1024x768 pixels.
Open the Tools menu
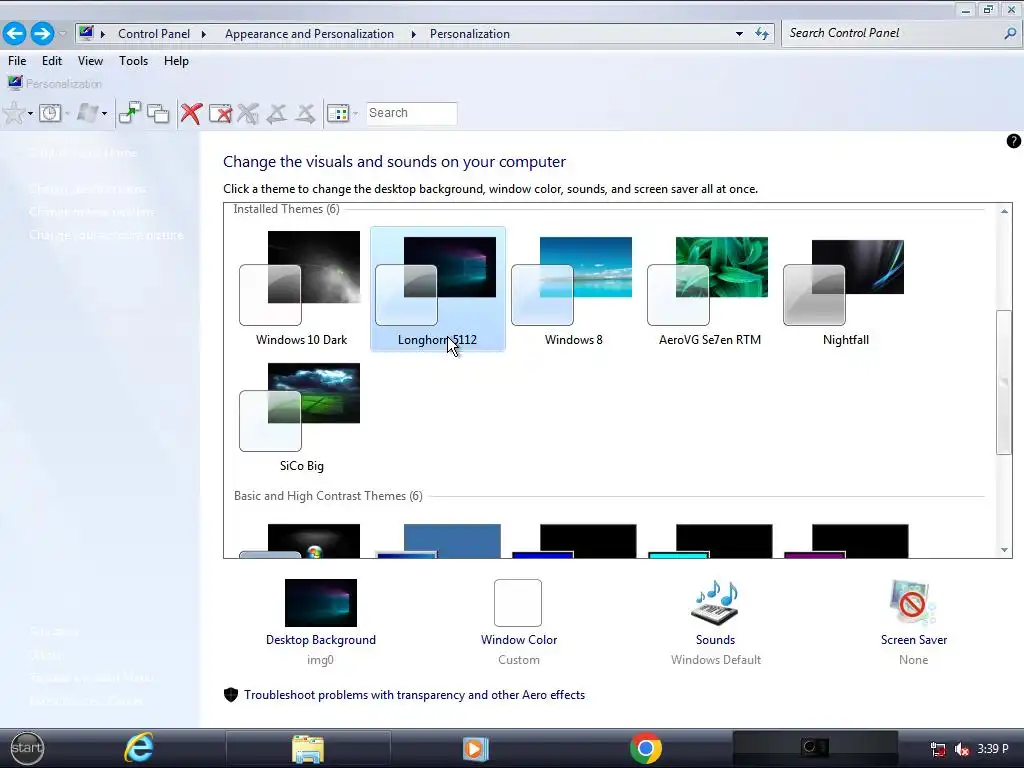tap(133, 61)
